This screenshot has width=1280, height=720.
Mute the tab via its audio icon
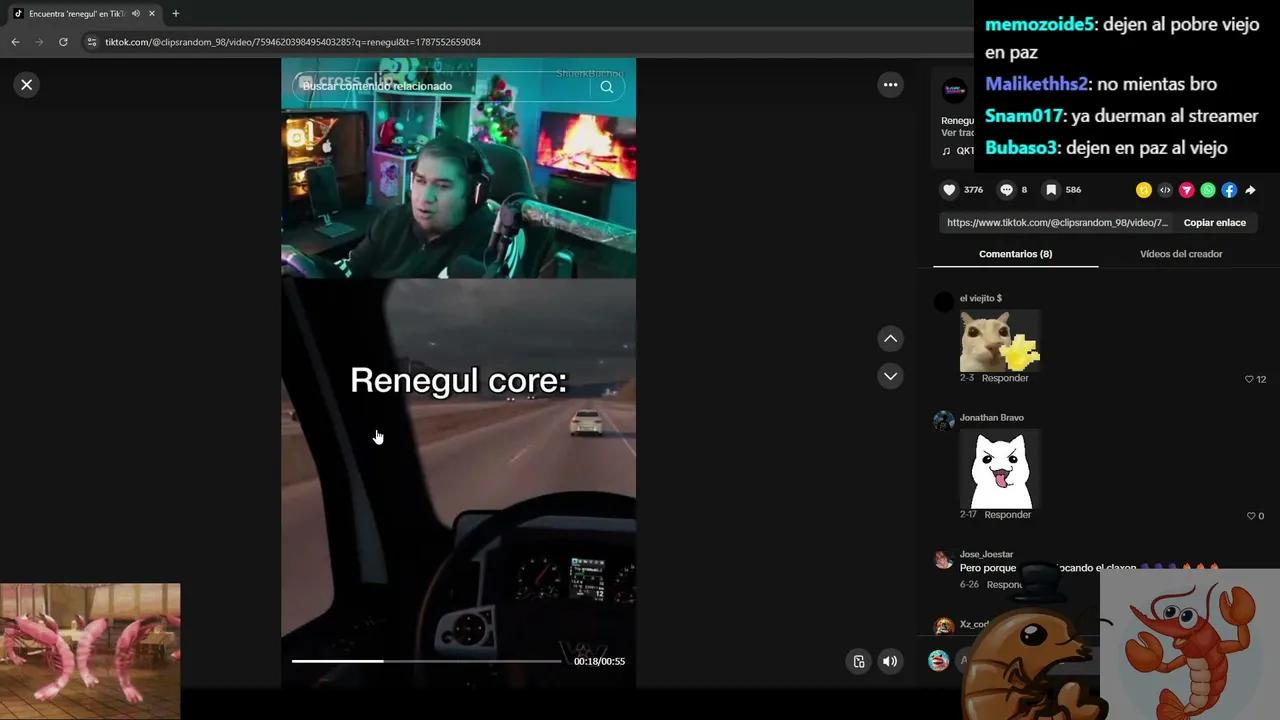point(136,14)
